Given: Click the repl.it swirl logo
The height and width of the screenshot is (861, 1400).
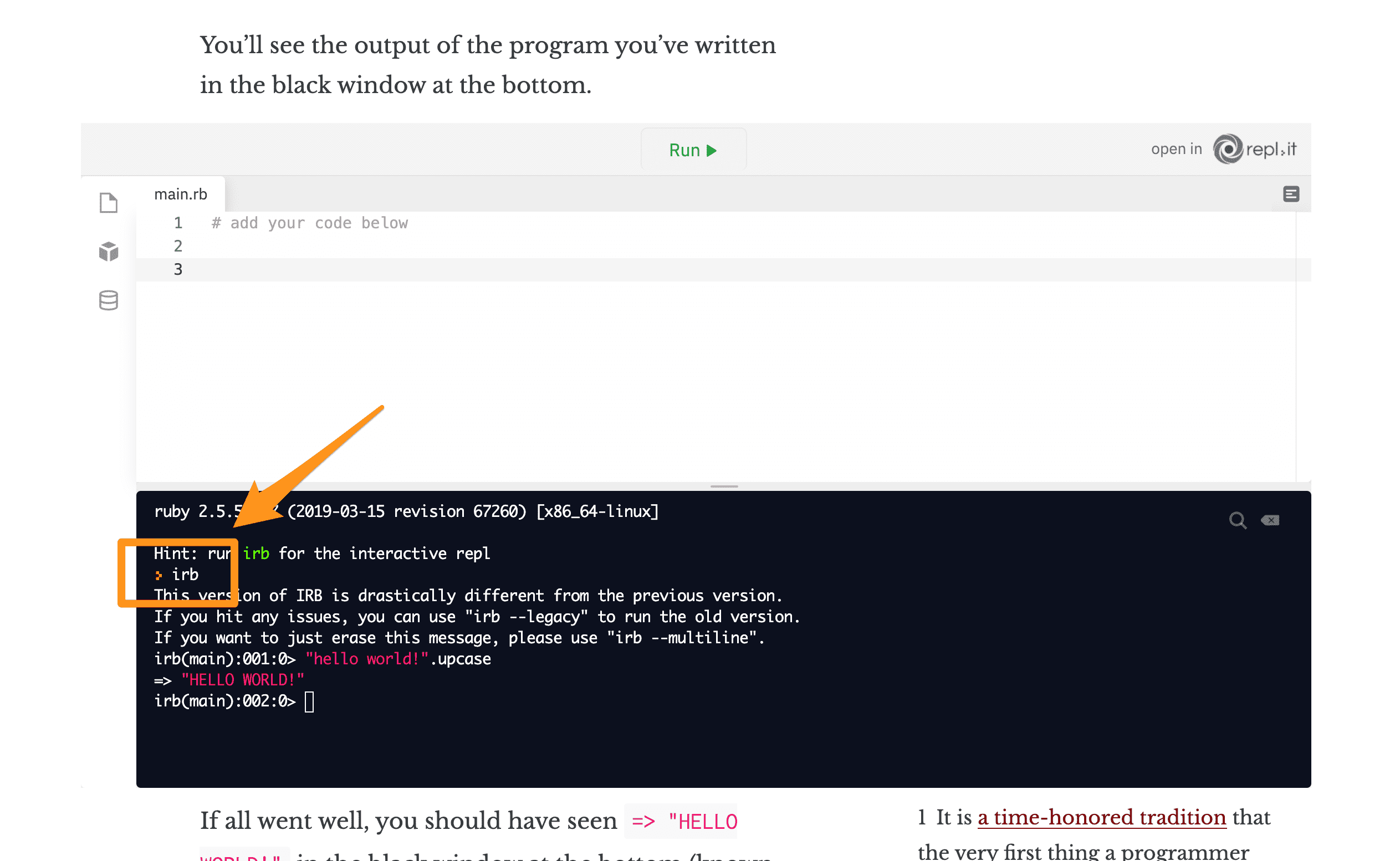Looking at the screenshot, I should pos(1228,149).
